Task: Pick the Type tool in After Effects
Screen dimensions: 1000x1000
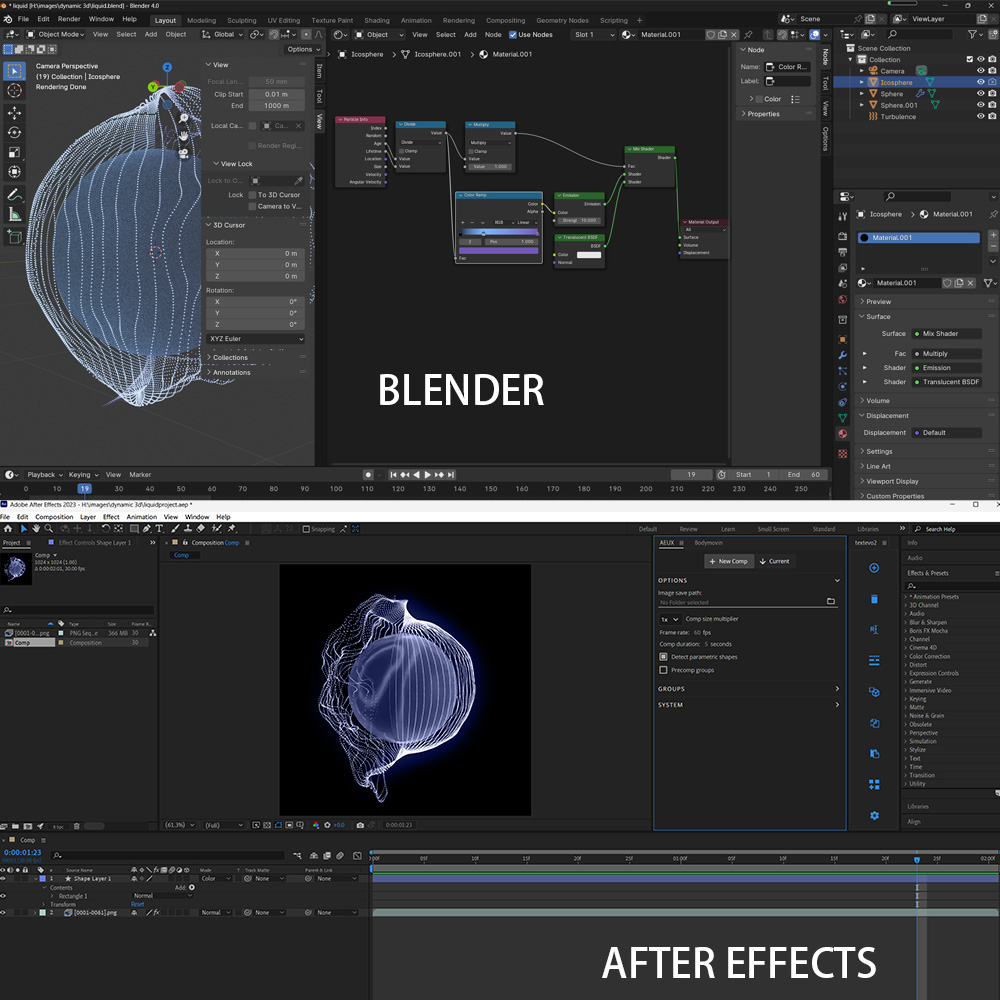Action: tap(159, 529)
